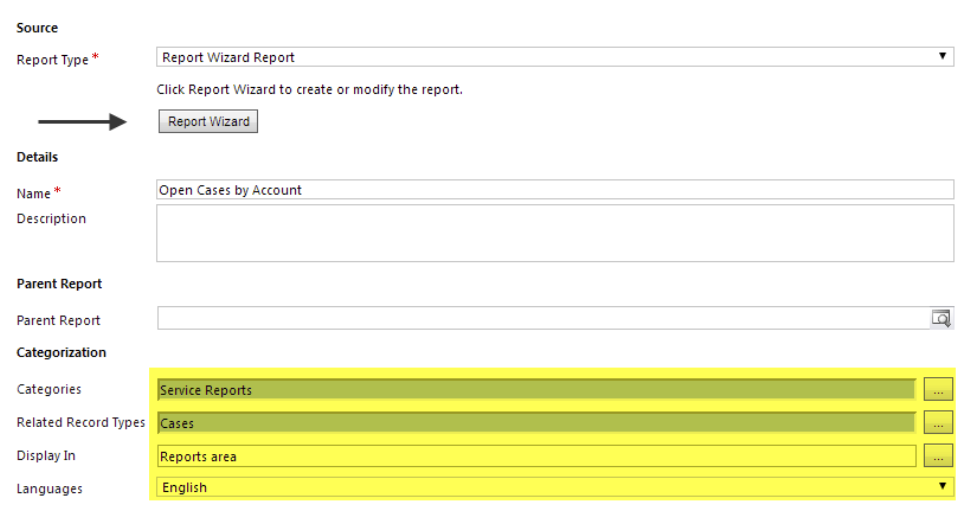Expand the Report Type dropdown arrow
This screenshot has width=966, height=526.
point(942,56)
